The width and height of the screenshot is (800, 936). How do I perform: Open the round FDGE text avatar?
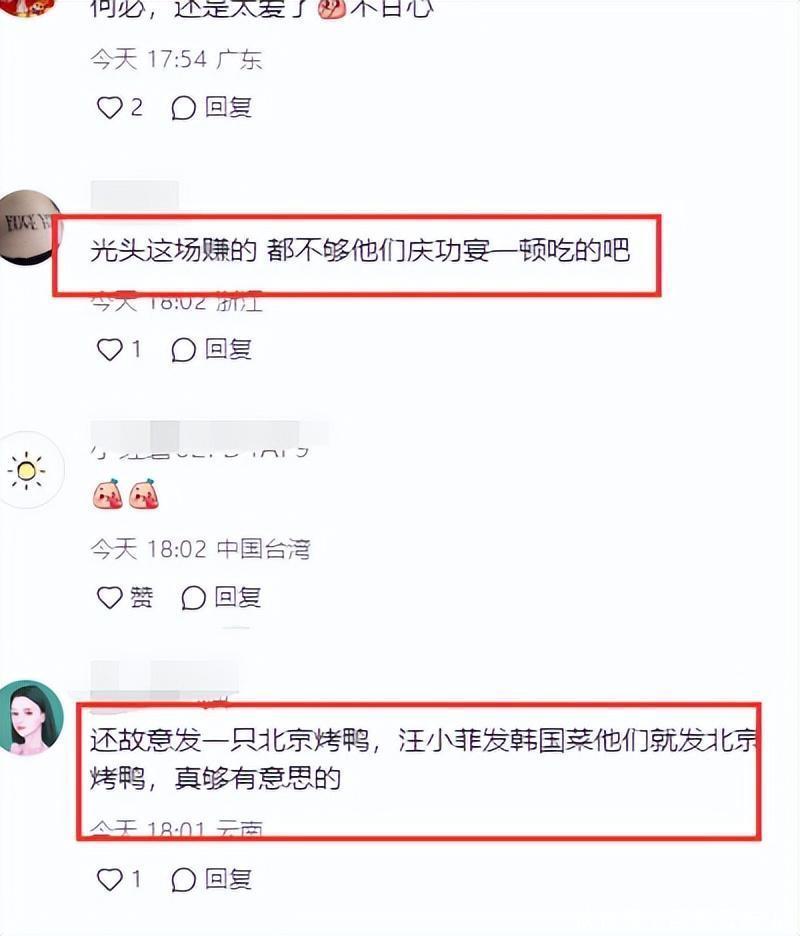click(29, 226)
